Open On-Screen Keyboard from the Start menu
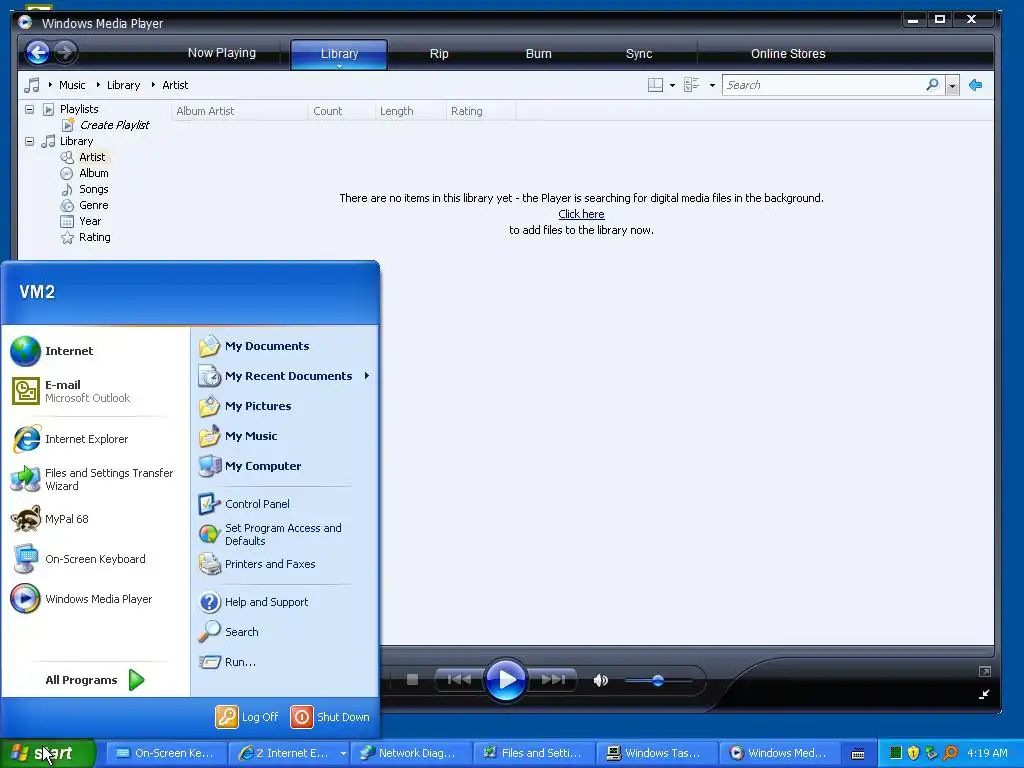Viewport: 1024px width, 768px height. tap(95, 559)
